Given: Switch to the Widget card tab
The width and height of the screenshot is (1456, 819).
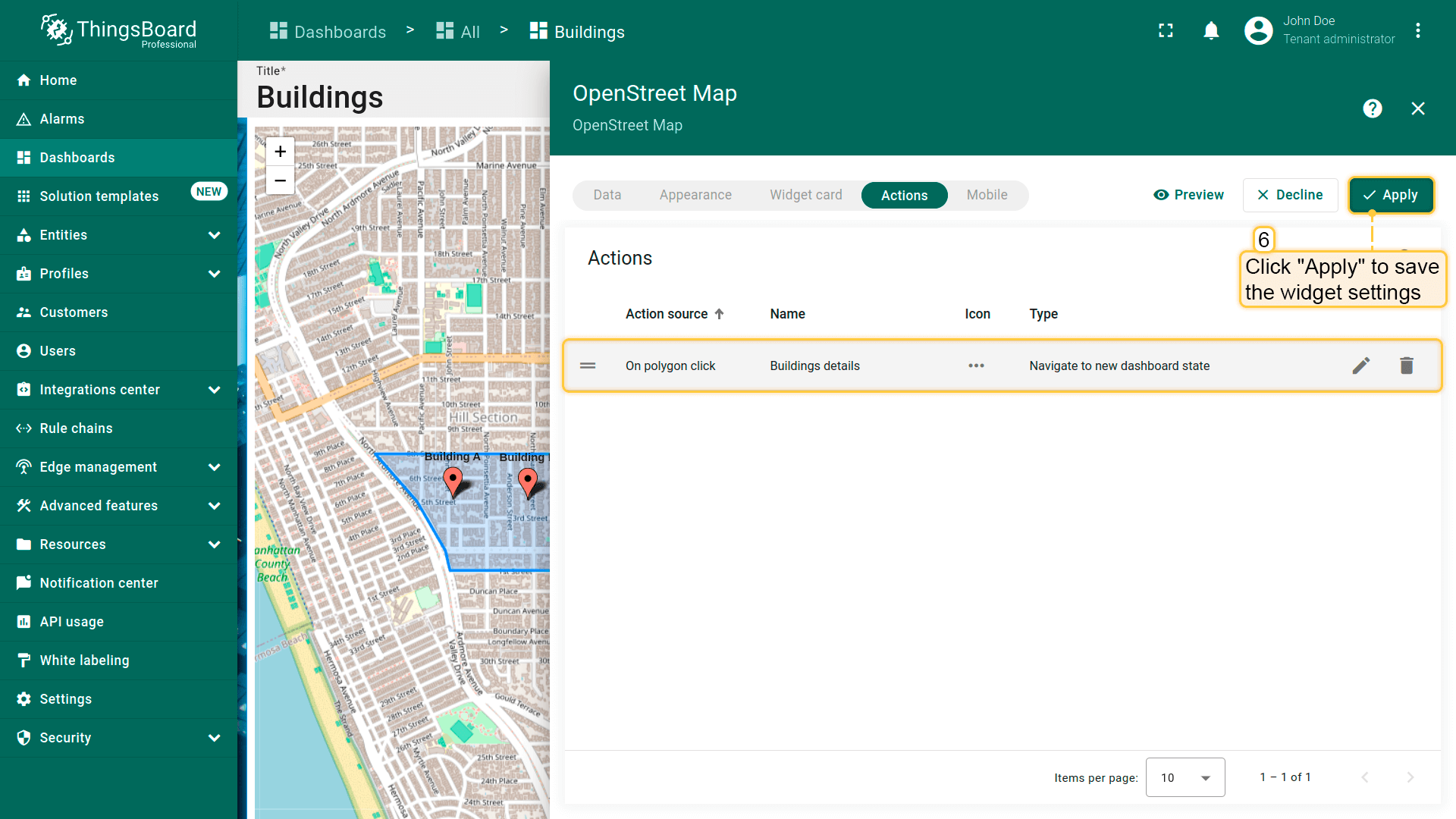Looking at the screenshot, I should click(805, 195).
